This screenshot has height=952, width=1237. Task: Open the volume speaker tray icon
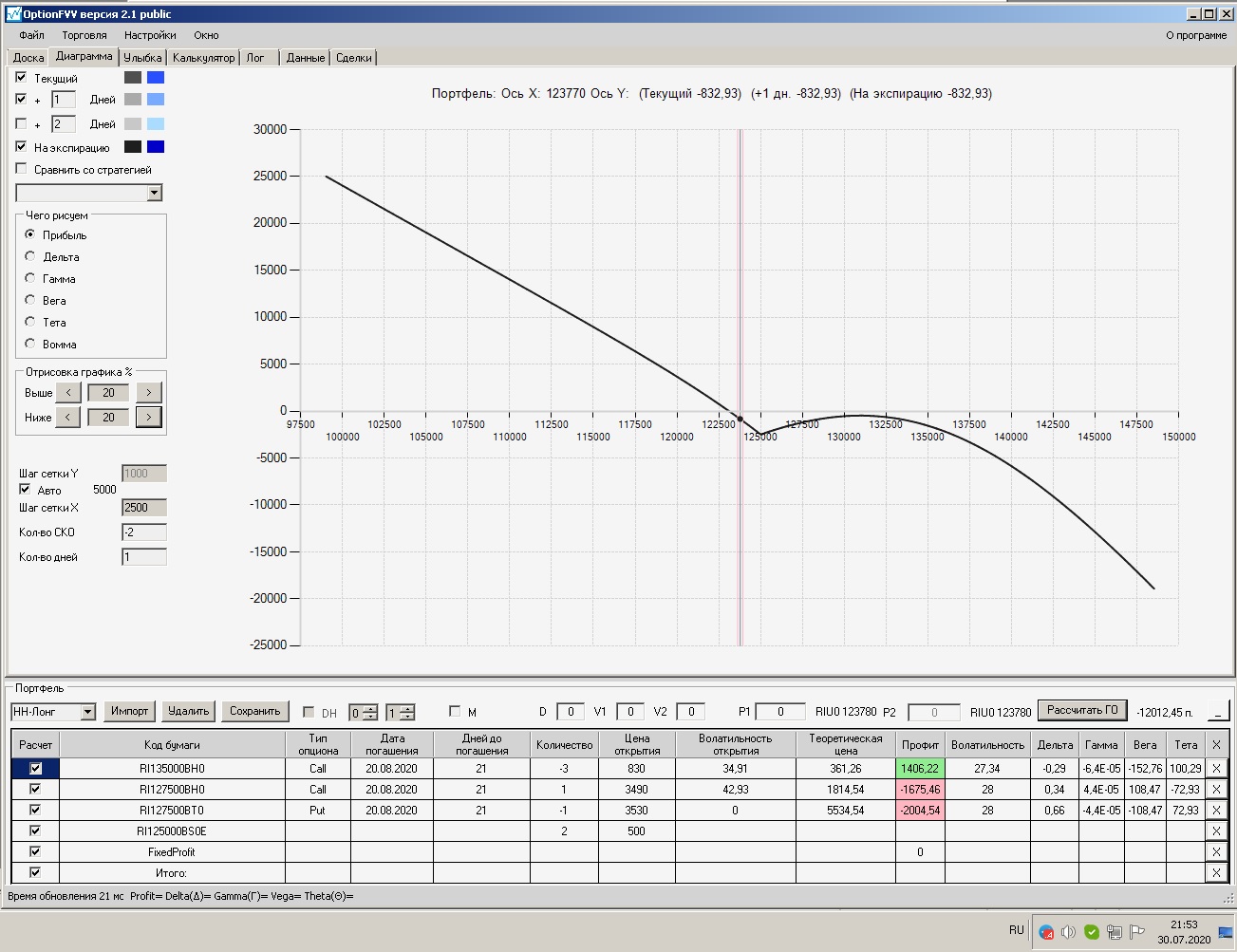click(x=1069, y=931)
